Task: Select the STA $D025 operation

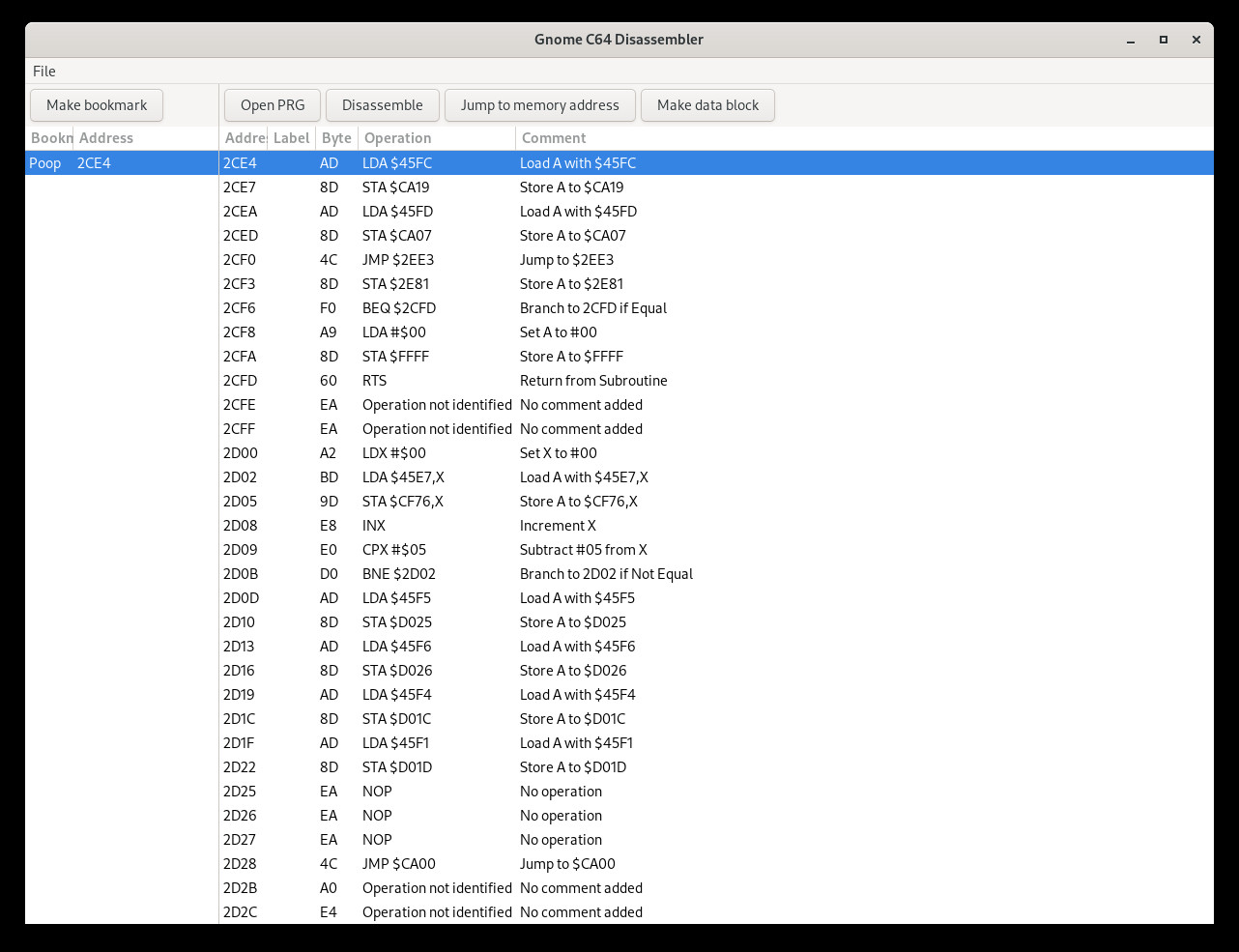Action: (397, 622)
